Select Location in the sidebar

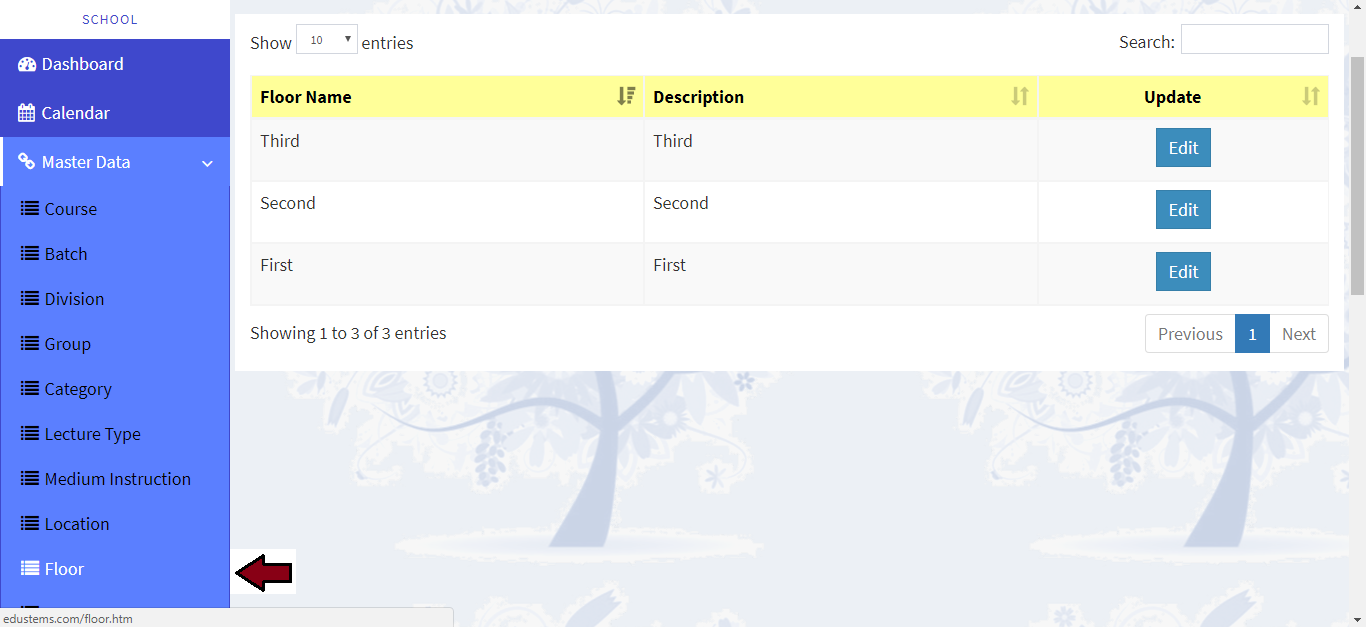[x=77, y=524]
